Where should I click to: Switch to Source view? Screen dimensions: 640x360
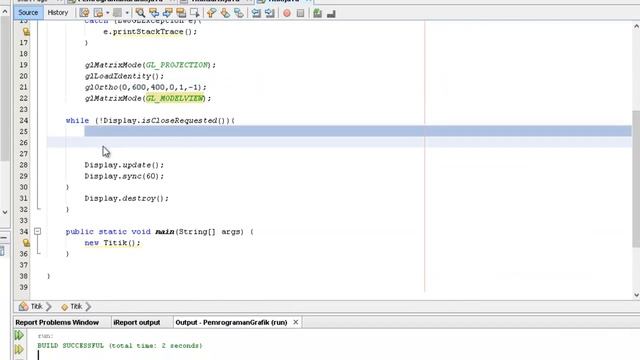(x=28, y=13)
